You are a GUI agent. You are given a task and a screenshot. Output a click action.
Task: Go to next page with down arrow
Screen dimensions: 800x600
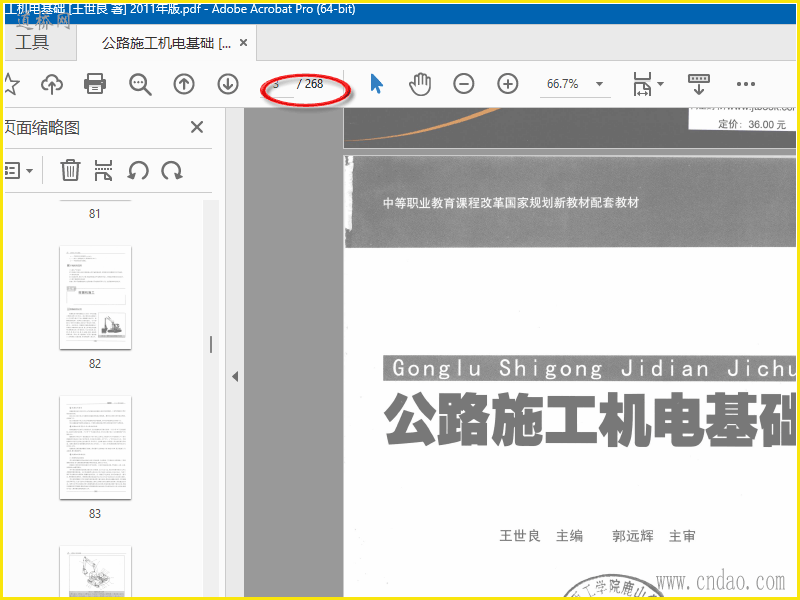pos(228,84)
